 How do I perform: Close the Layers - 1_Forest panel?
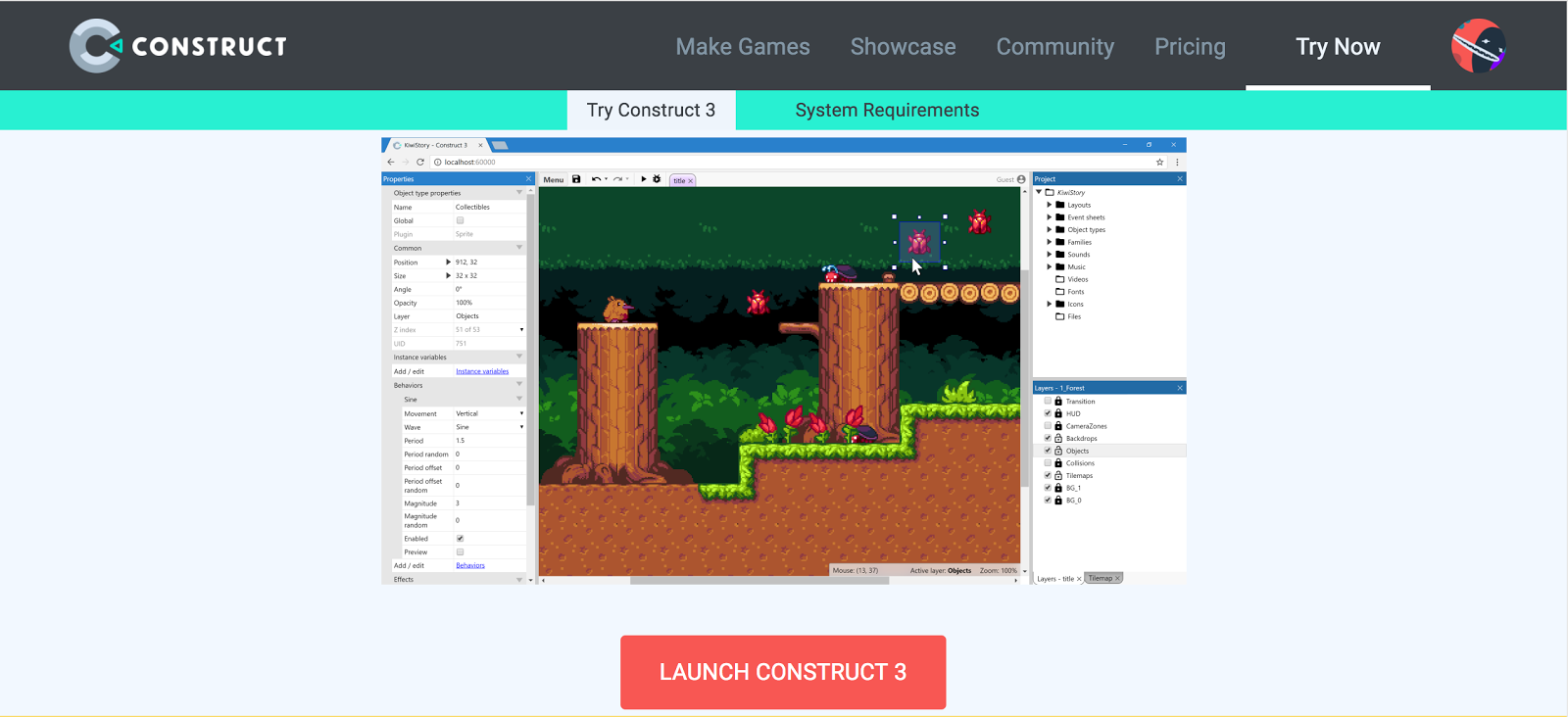[x=1180, y=388]
